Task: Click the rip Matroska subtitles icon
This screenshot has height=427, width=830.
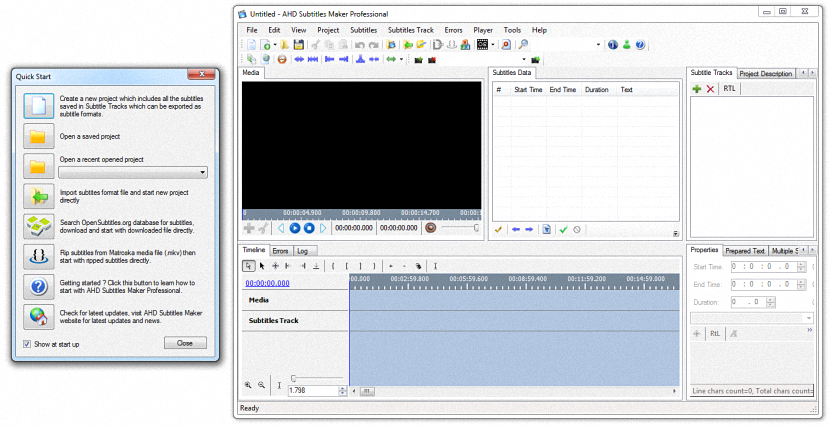Action: [x=39, y=257]
